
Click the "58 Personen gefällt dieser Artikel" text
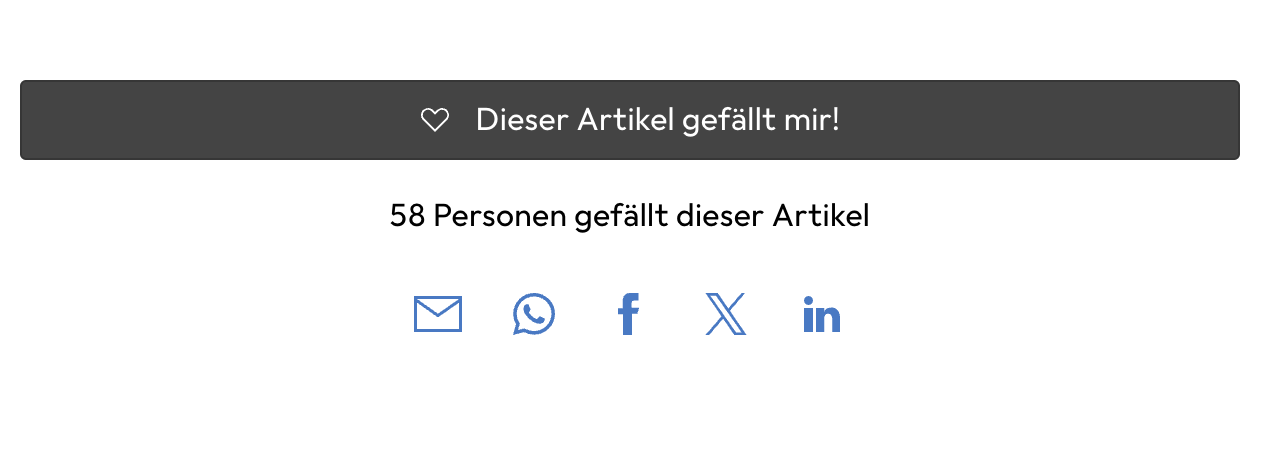(629, 216)
